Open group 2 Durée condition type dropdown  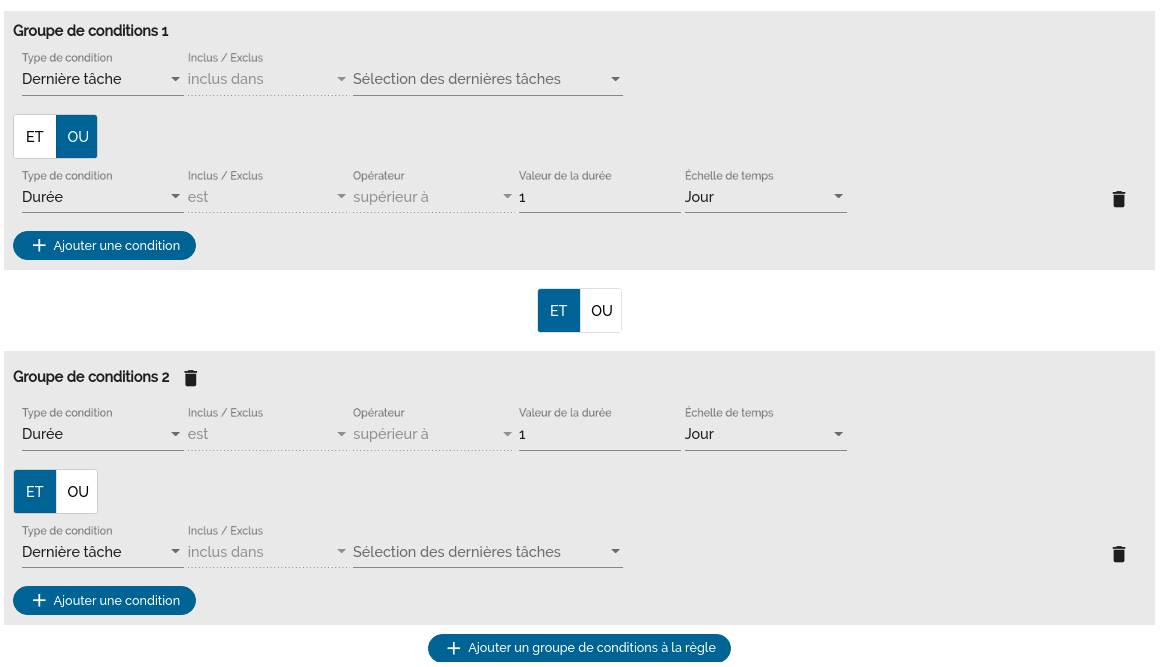(101, 434)
